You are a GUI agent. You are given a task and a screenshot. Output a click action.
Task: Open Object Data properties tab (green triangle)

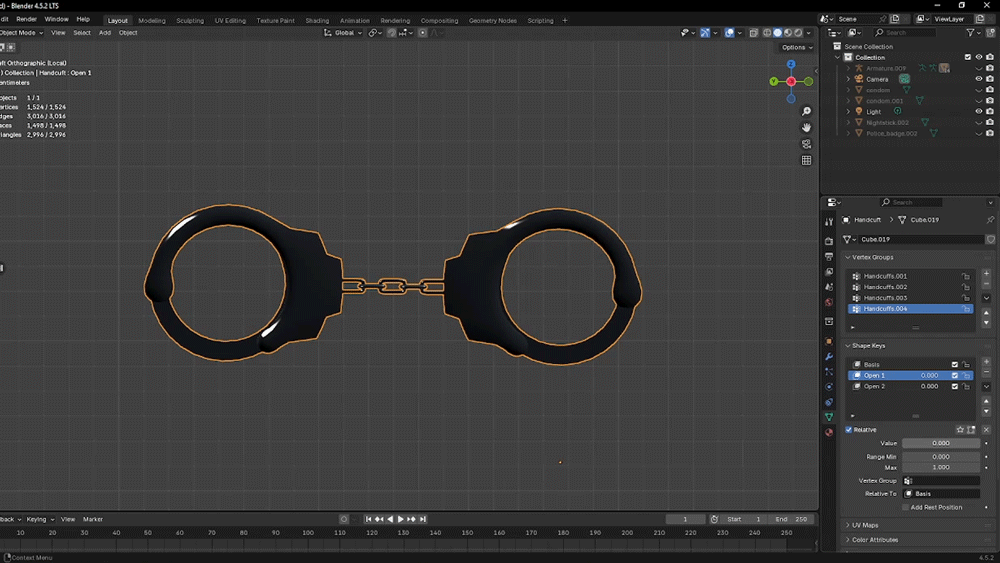(x=829, y=417)
